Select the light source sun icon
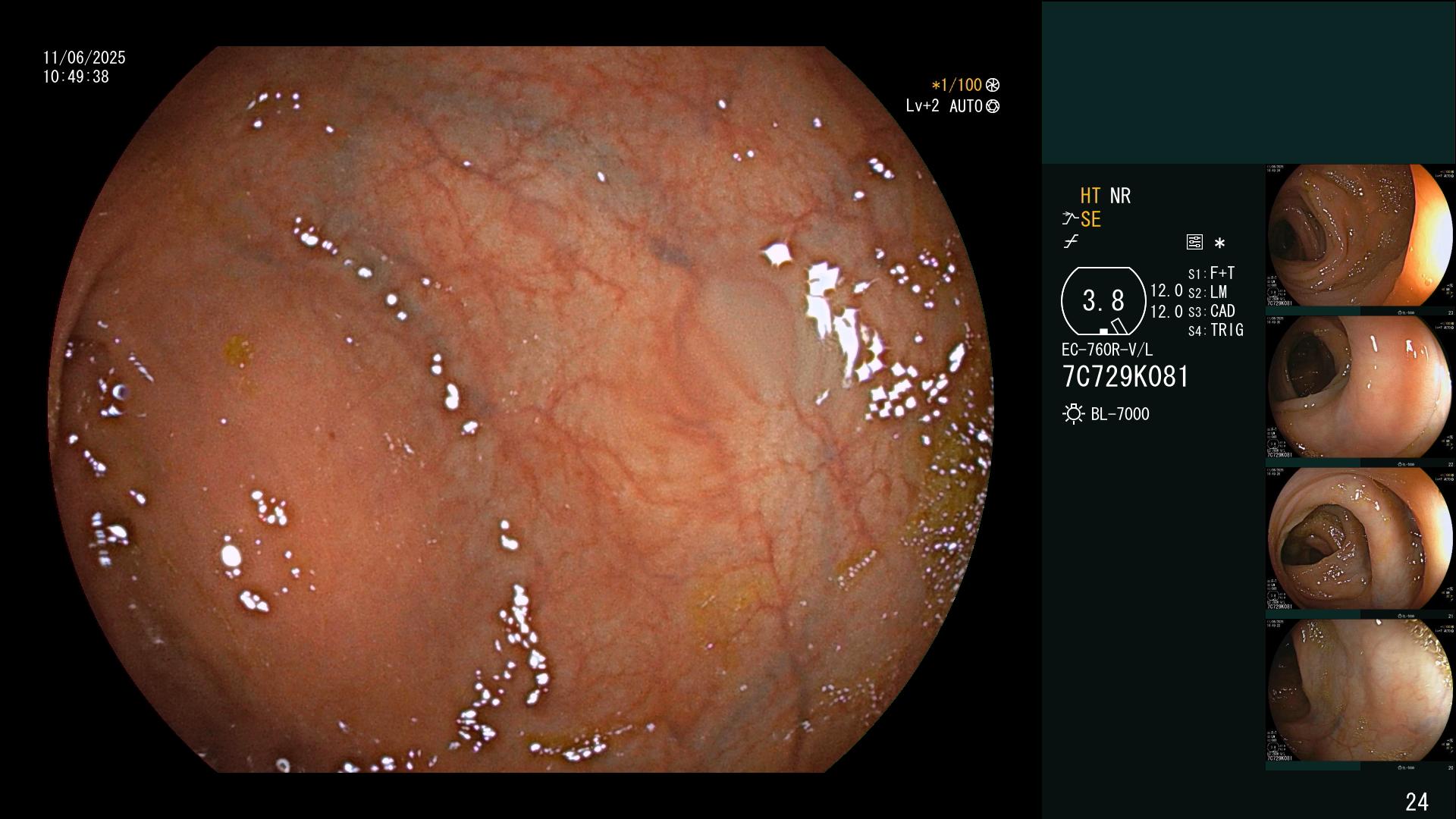 tap(1073, 414)
